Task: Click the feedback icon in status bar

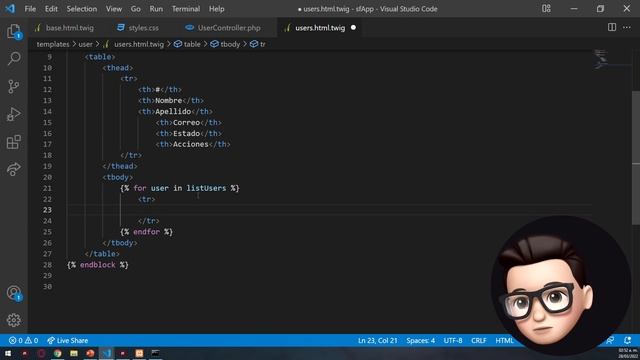Action: pyautogui.click(x=610, y=340)
